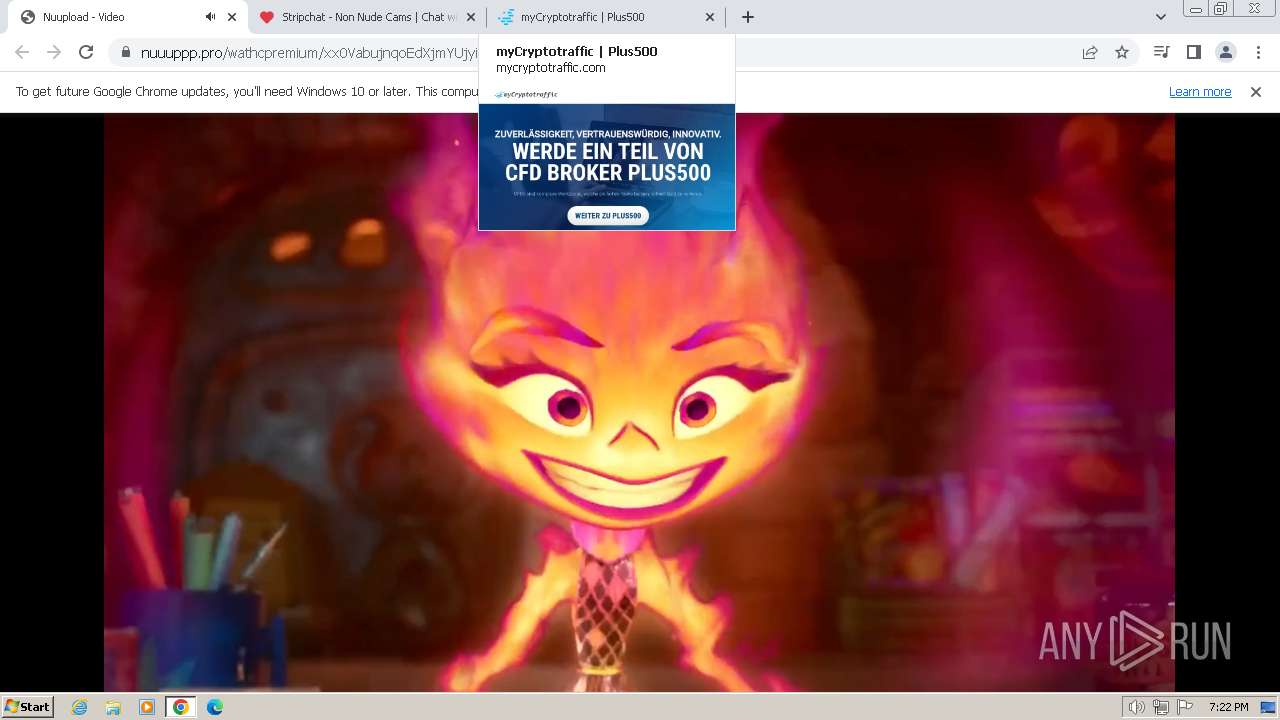Click the Weiter zu Plus500 preview button
This screenshot has height=720, width=1280.
coord(608,215)
